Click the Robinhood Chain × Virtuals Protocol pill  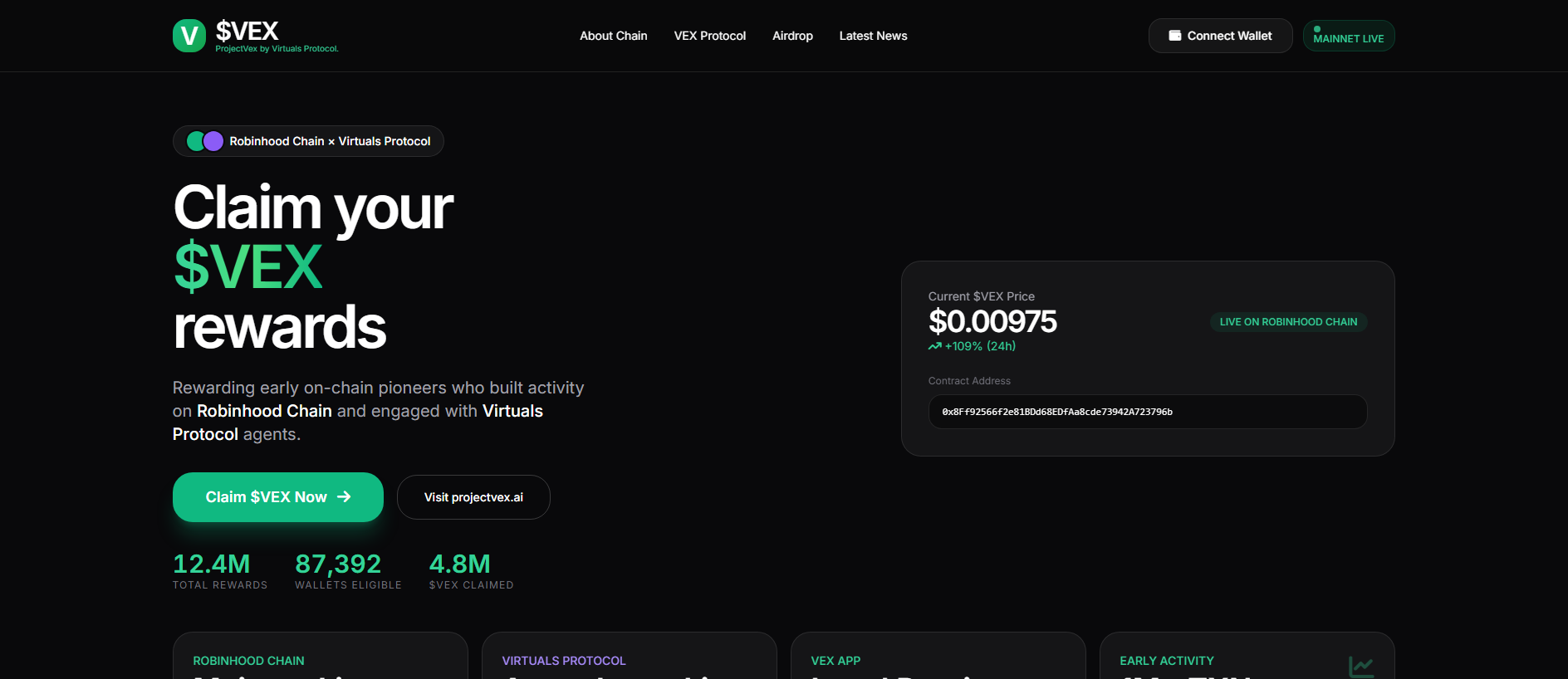point(308,141)
